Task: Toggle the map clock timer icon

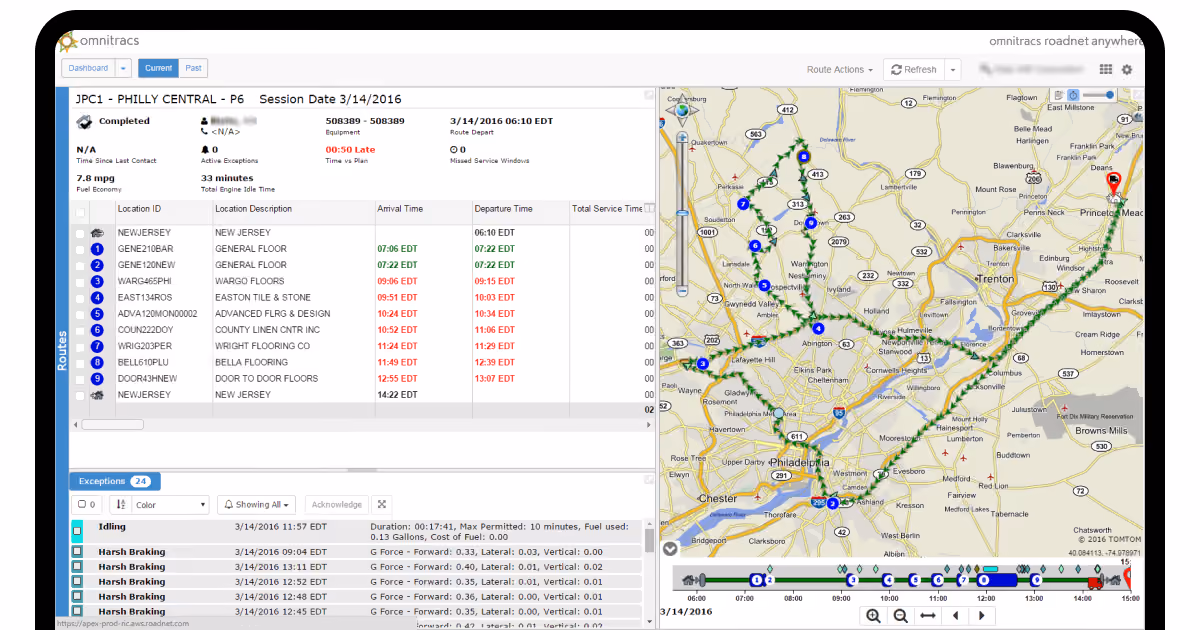Action: [x=1073, y=95]
